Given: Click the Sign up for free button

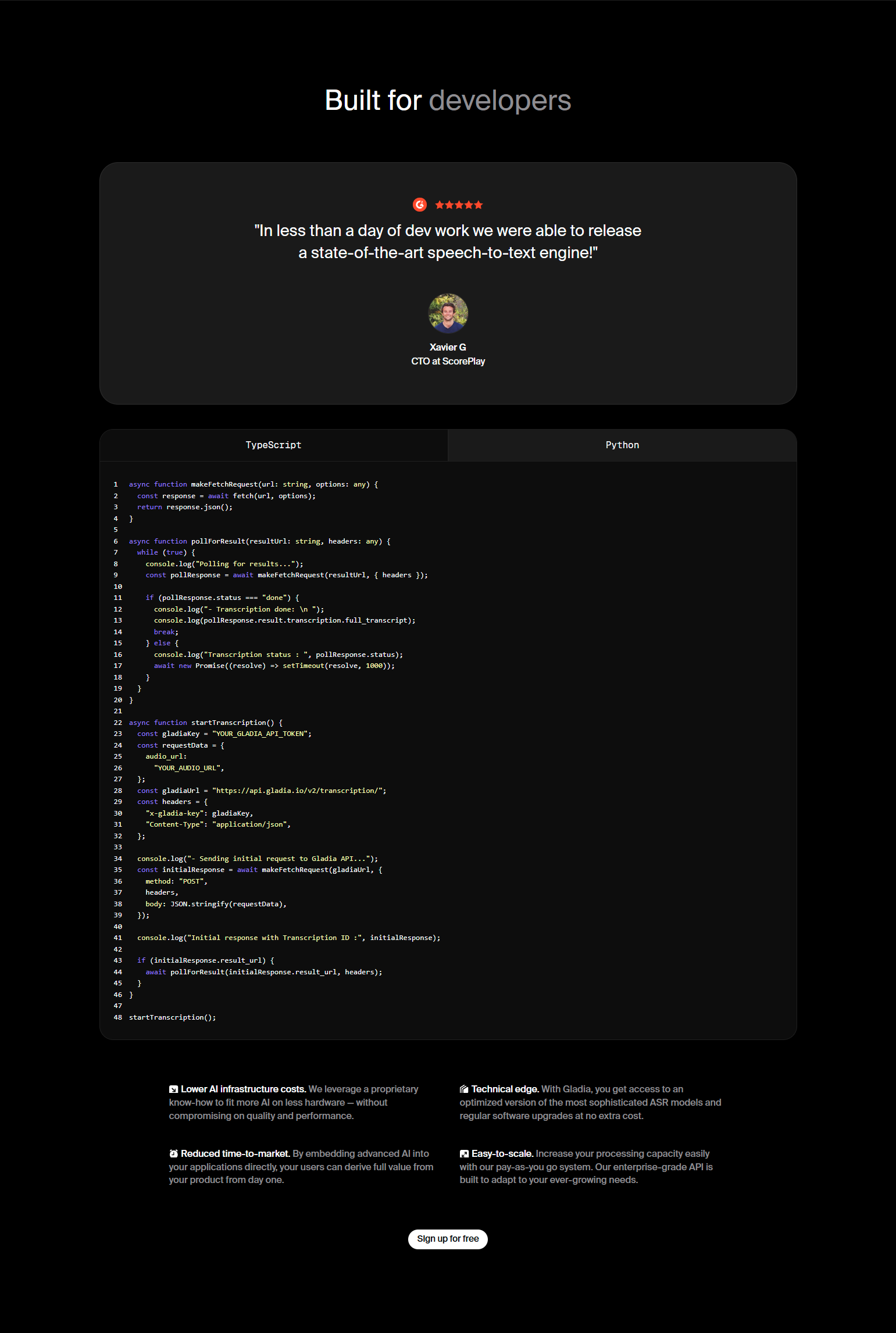Looking at the screenshot, I should pos(448,1239).
